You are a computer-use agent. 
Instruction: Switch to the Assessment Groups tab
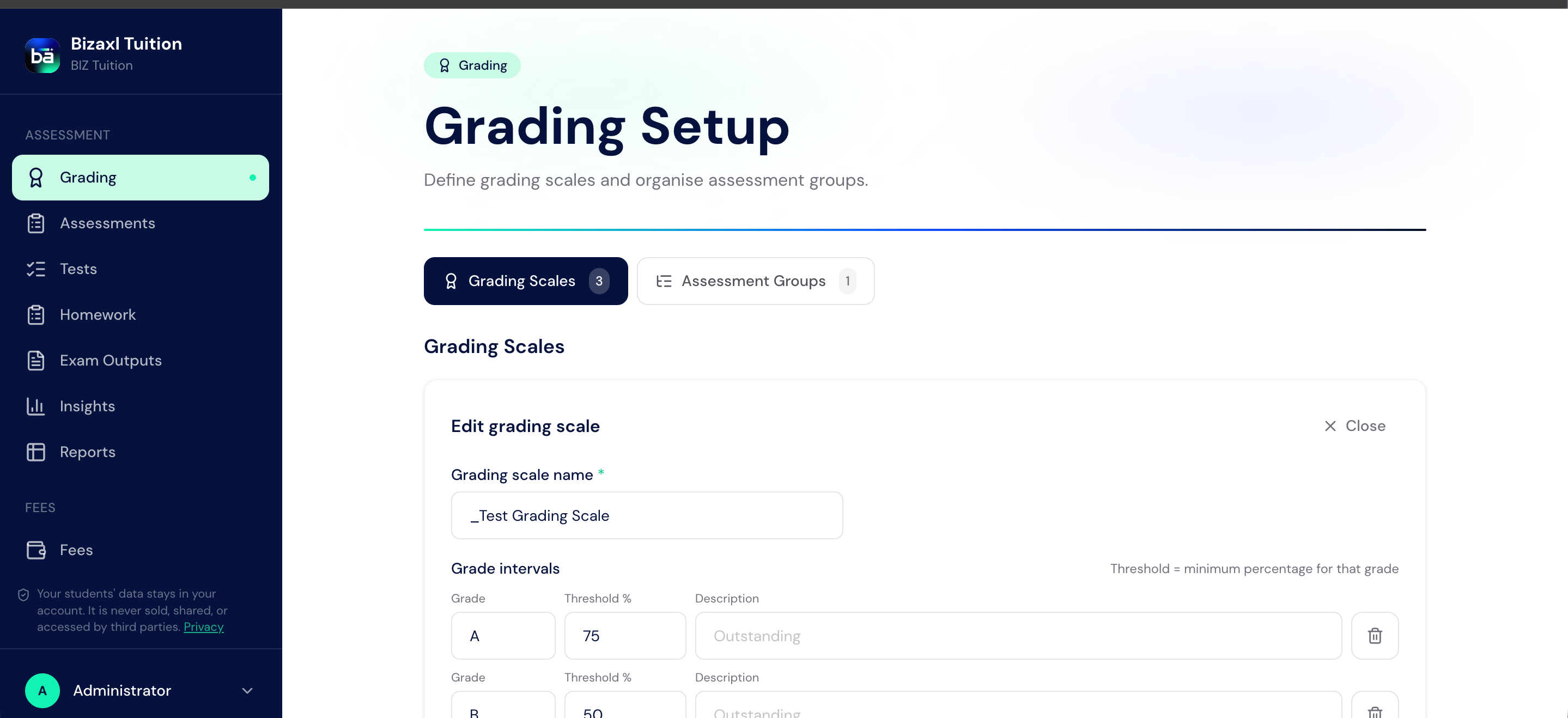pos(755,281)
